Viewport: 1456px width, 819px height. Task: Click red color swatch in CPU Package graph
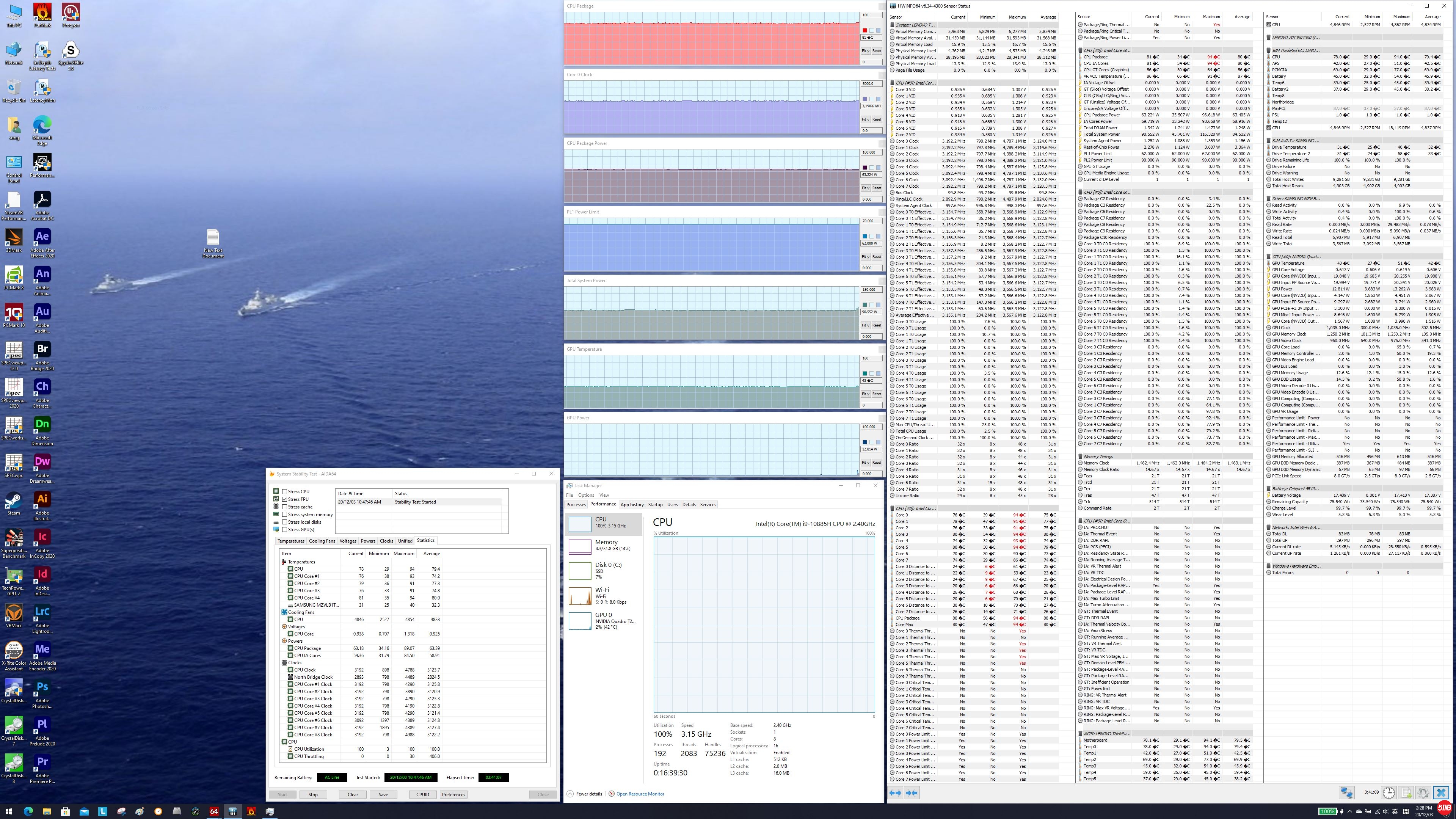864,30
